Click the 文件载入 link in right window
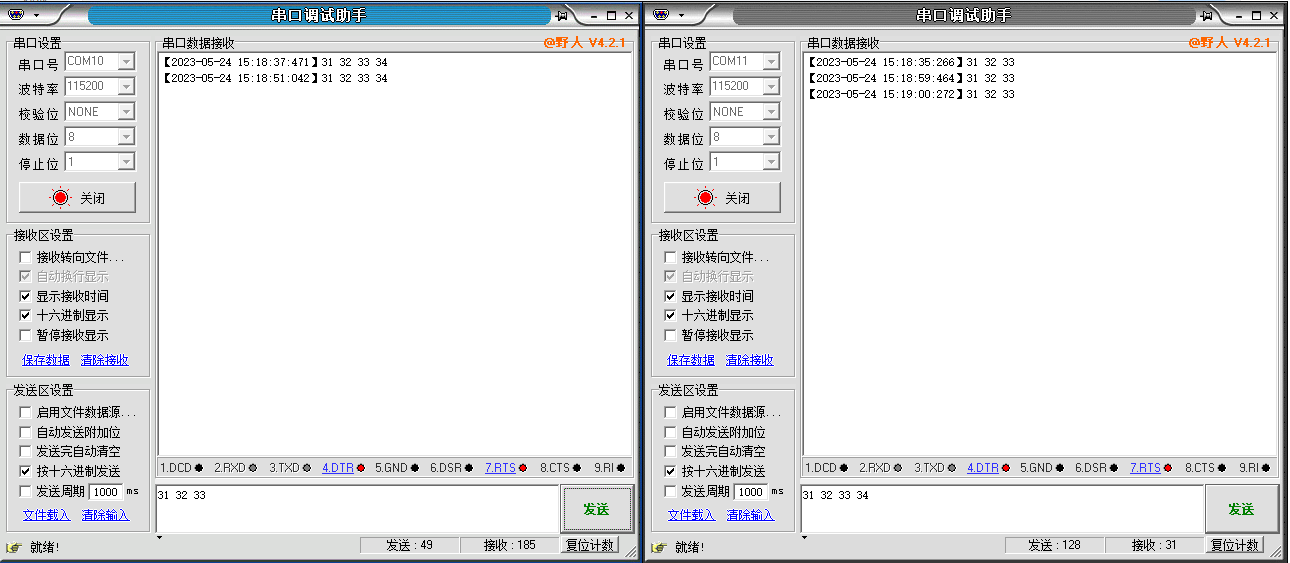Image resolution: width=1290 pixels, height=563 pixels. click(x=691, y=515)
